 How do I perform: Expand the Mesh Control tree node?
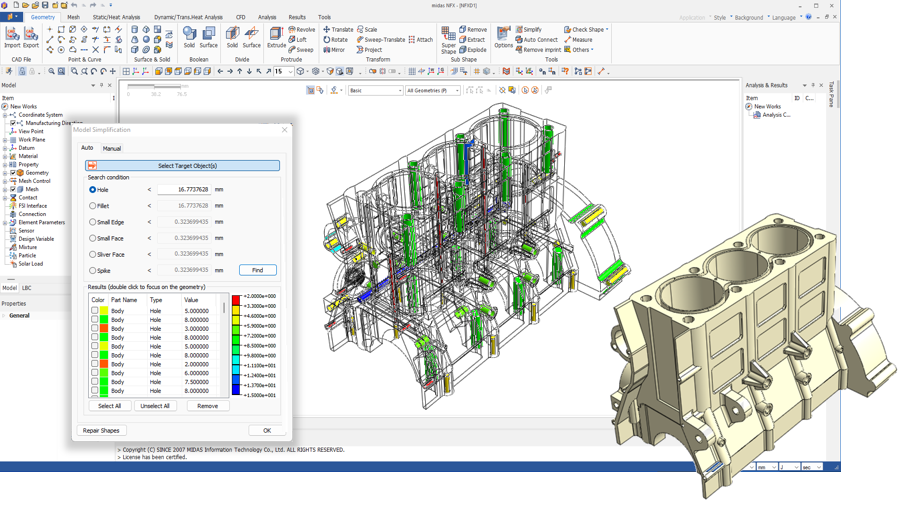pos(5,181)
